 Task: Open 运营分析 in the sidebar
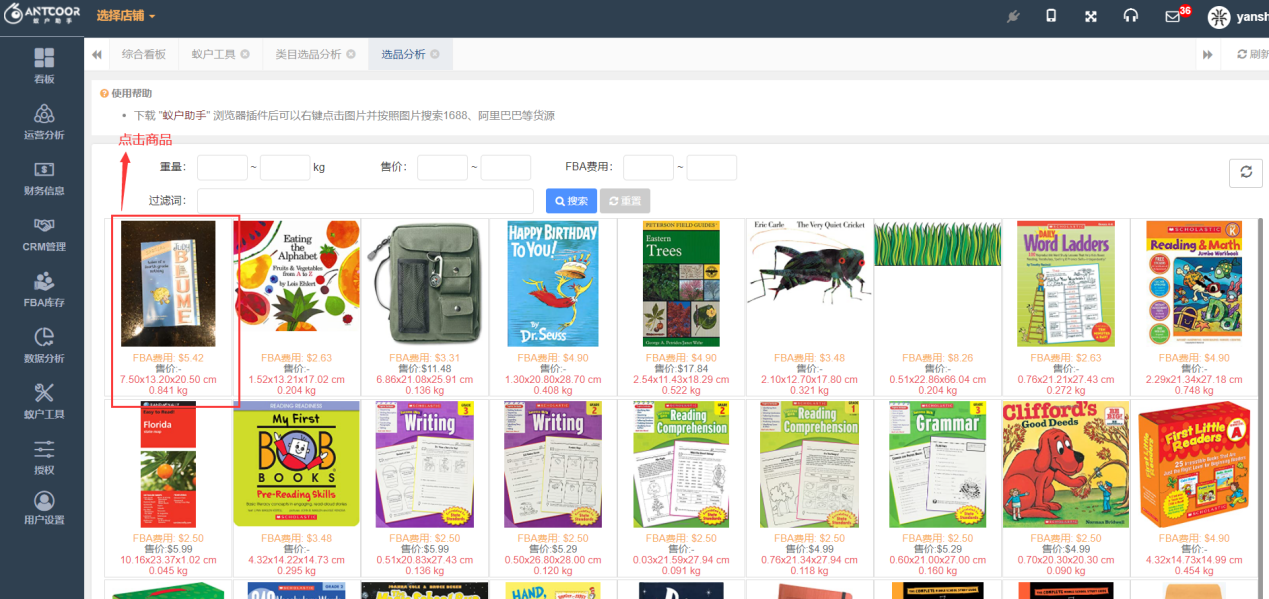tap(43, 121)
